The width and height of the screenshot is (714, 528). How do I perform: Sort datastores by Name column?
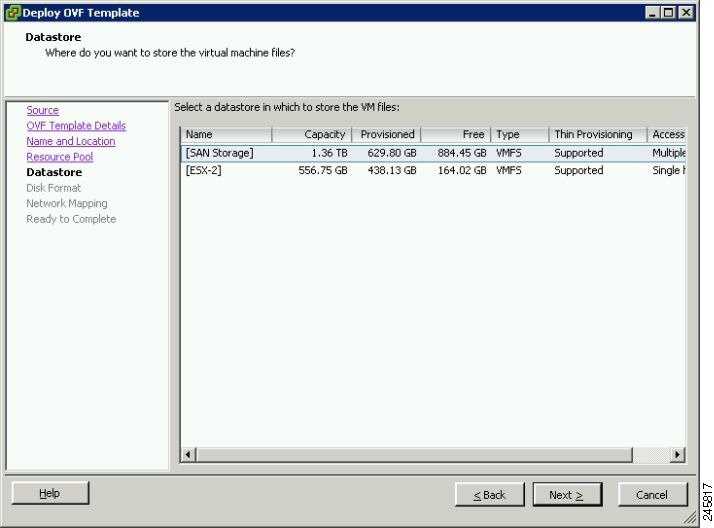[226, 134]
